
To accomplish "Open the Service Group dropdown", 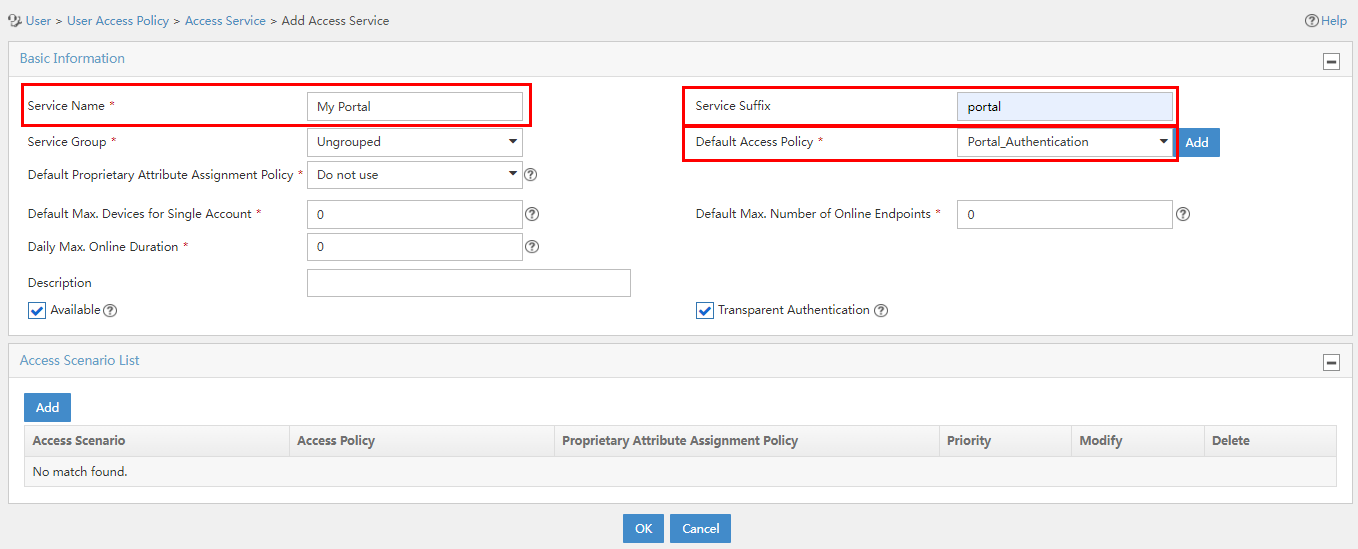I will coord(415,142).
